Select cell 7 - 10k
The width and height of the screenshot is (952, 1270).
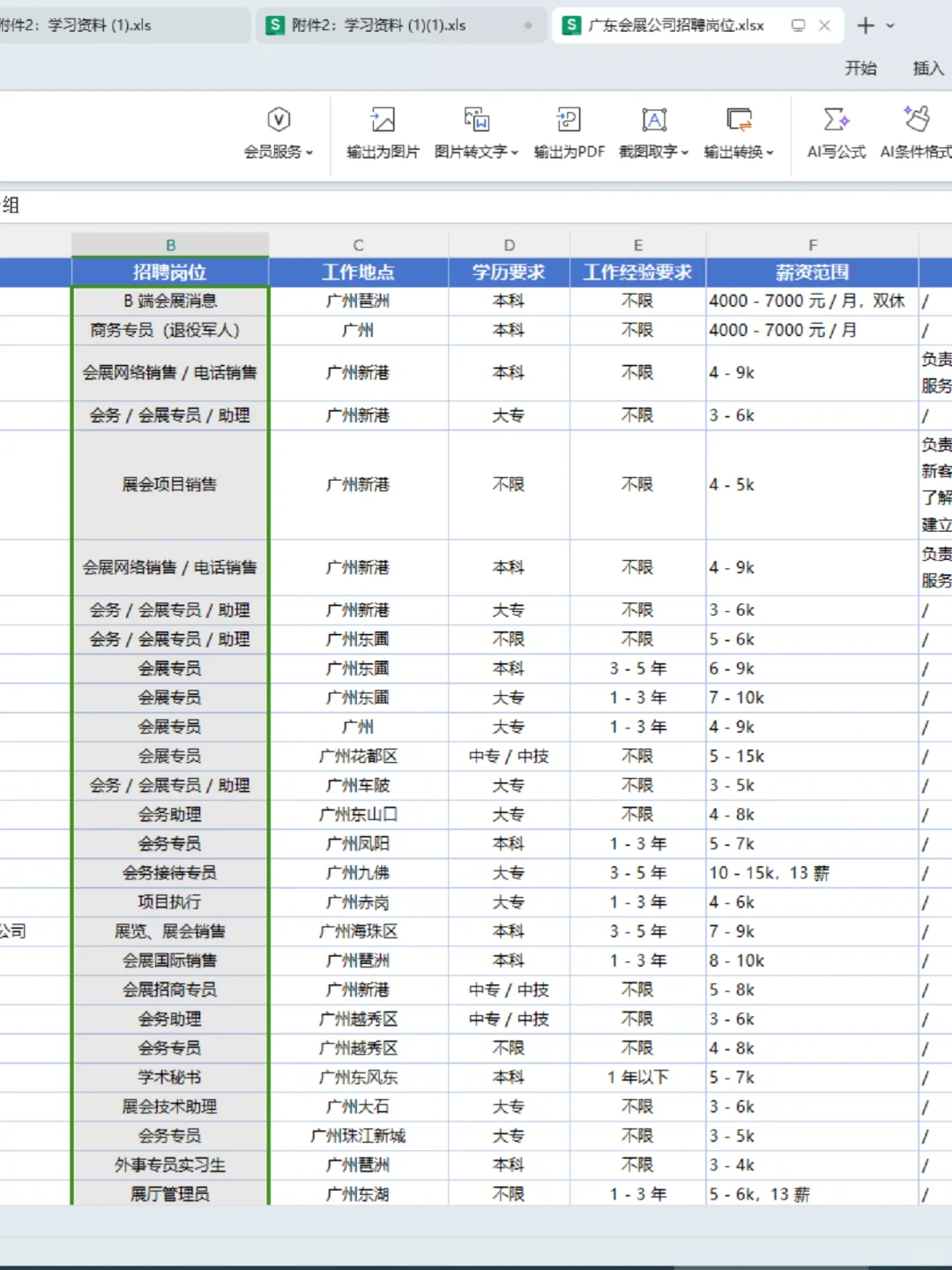(813, 698)
